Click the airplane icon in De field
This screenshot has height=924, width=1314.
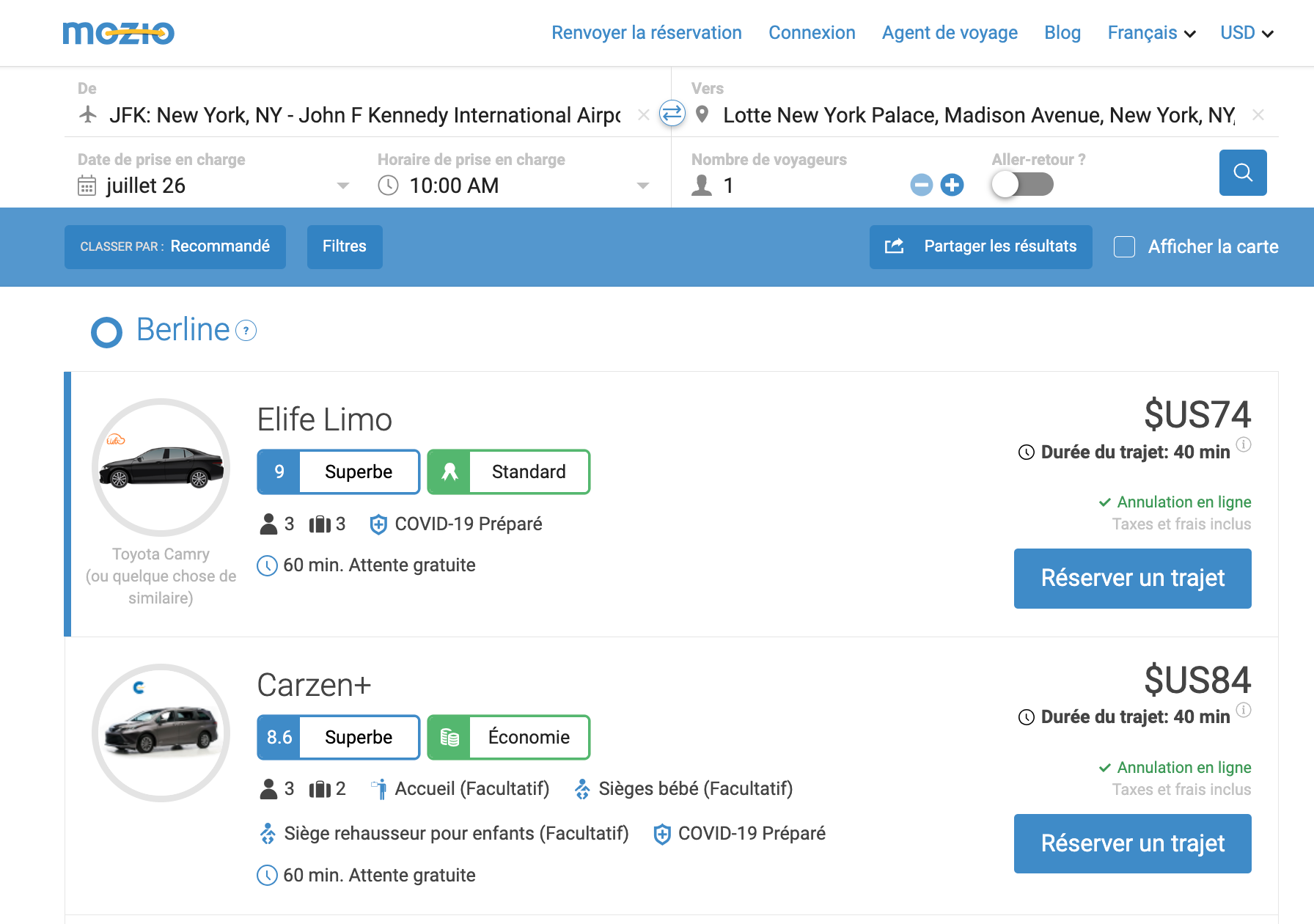88,114
